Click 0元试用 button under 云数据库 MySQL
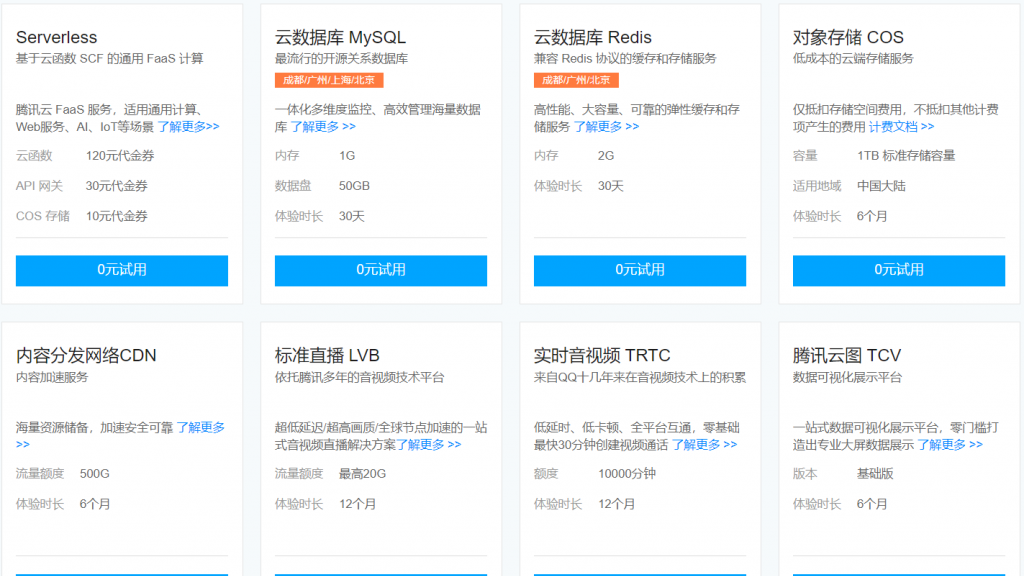The height and width of the screenshot is (576, 1024). 381,270
